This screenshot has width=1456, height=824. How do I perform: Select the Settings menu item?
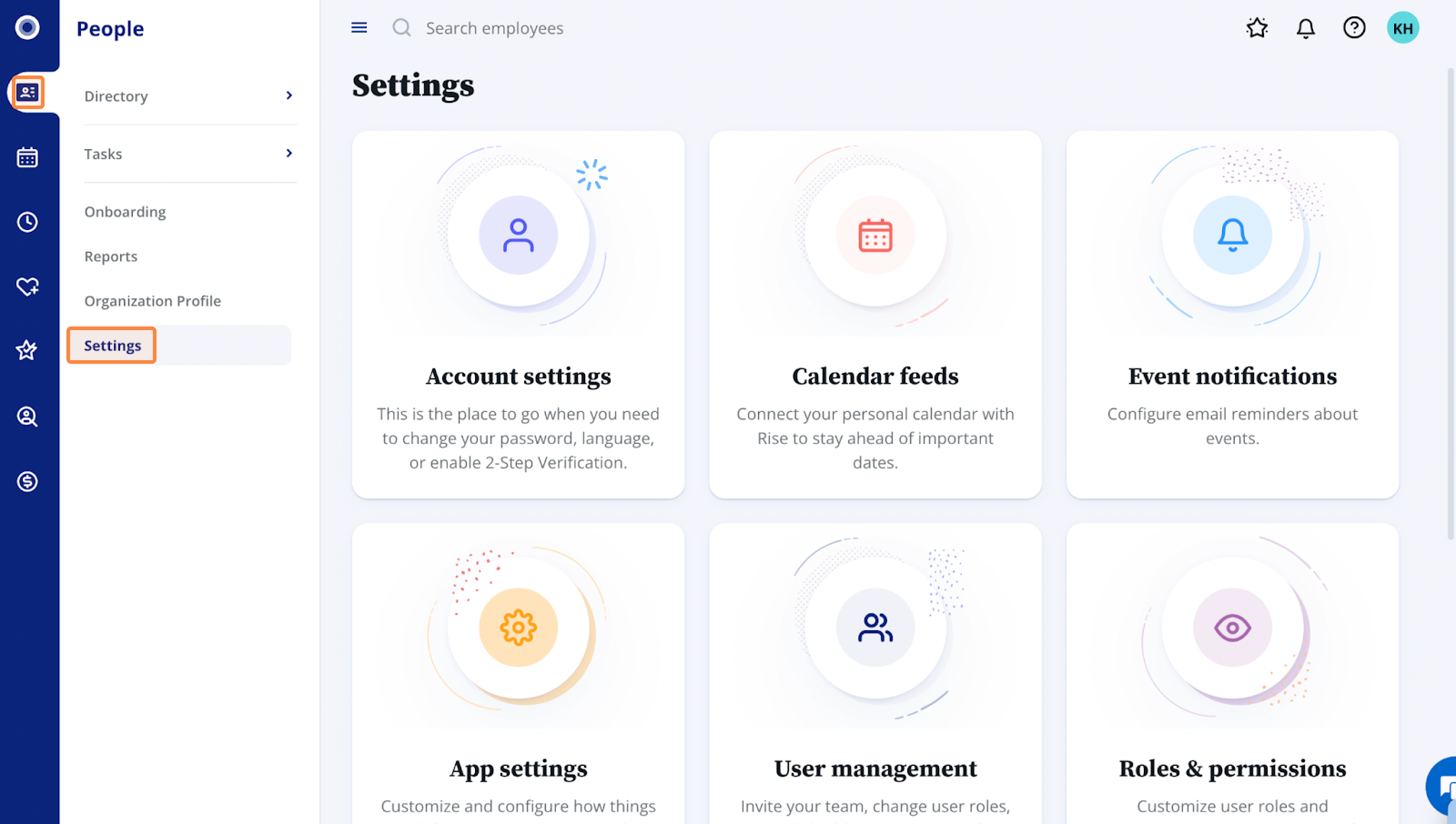click(x=113, y=345)
